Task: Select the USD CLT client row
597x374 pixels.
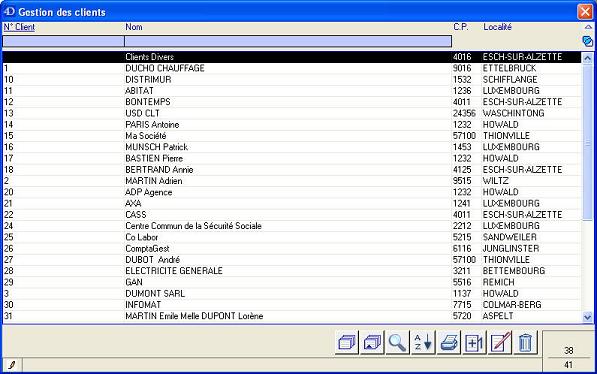Action: 292,113
